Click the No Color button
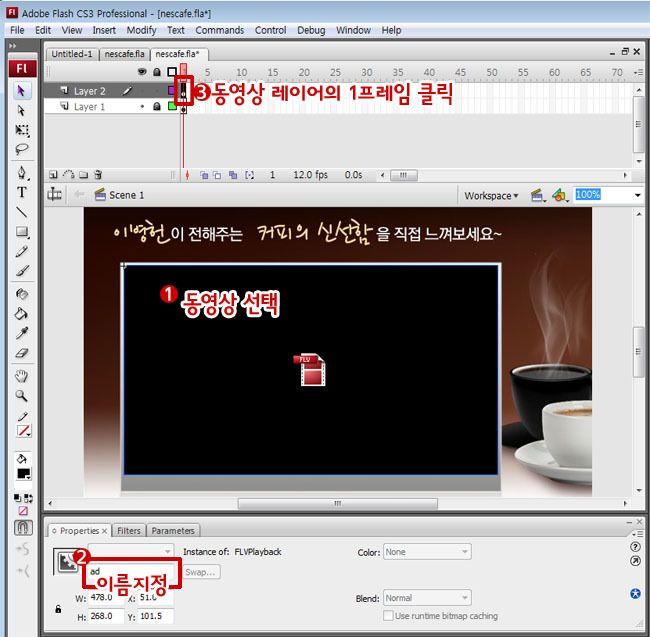The width and height of the screenshot is (650, 637). pyautogui.click(x=23, y=511)
